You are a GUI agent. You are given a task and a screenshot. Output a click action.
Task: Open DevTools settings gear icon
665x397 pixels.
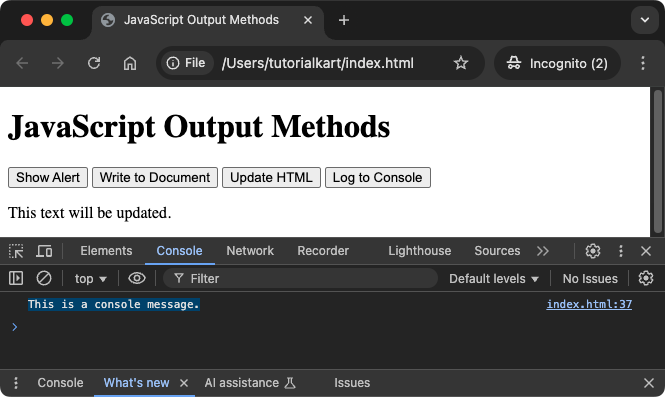pos(592,251)
